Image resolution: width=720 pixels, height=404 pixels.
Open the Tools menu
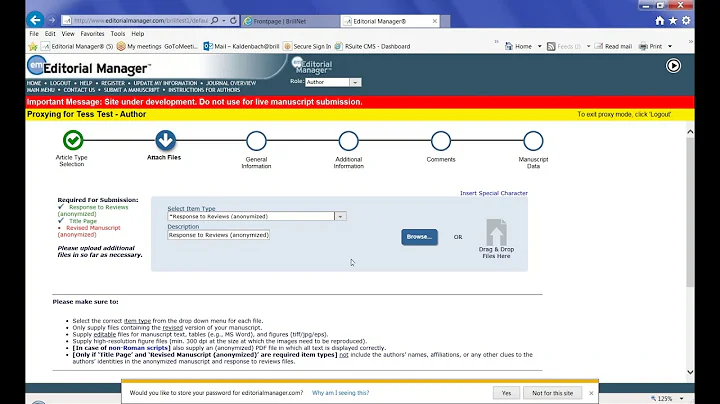click(x=118, y=34)
